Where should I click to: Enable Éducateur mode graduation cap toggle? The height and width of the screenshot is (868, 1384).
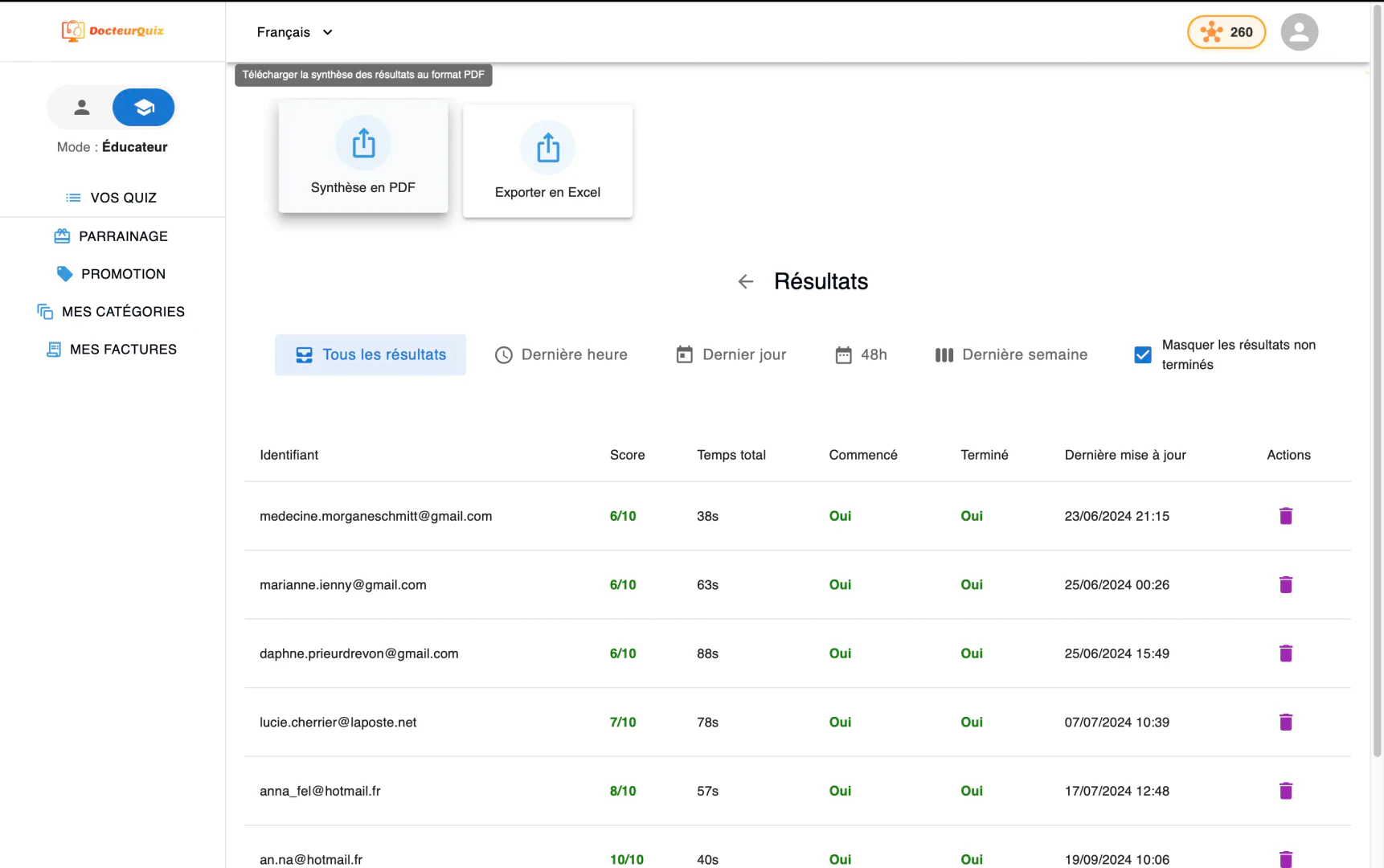pos(143,107)
